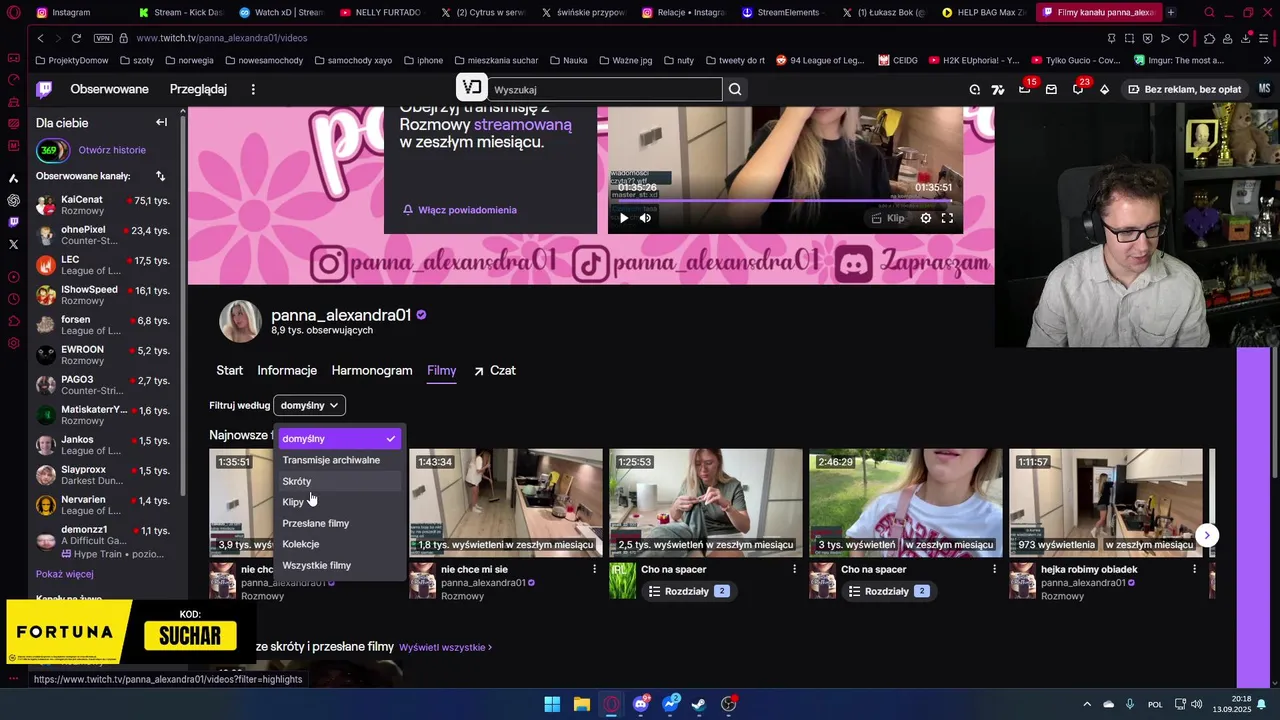
Task: Sort followed channels with the arrows icon
Action: (160, 176)
